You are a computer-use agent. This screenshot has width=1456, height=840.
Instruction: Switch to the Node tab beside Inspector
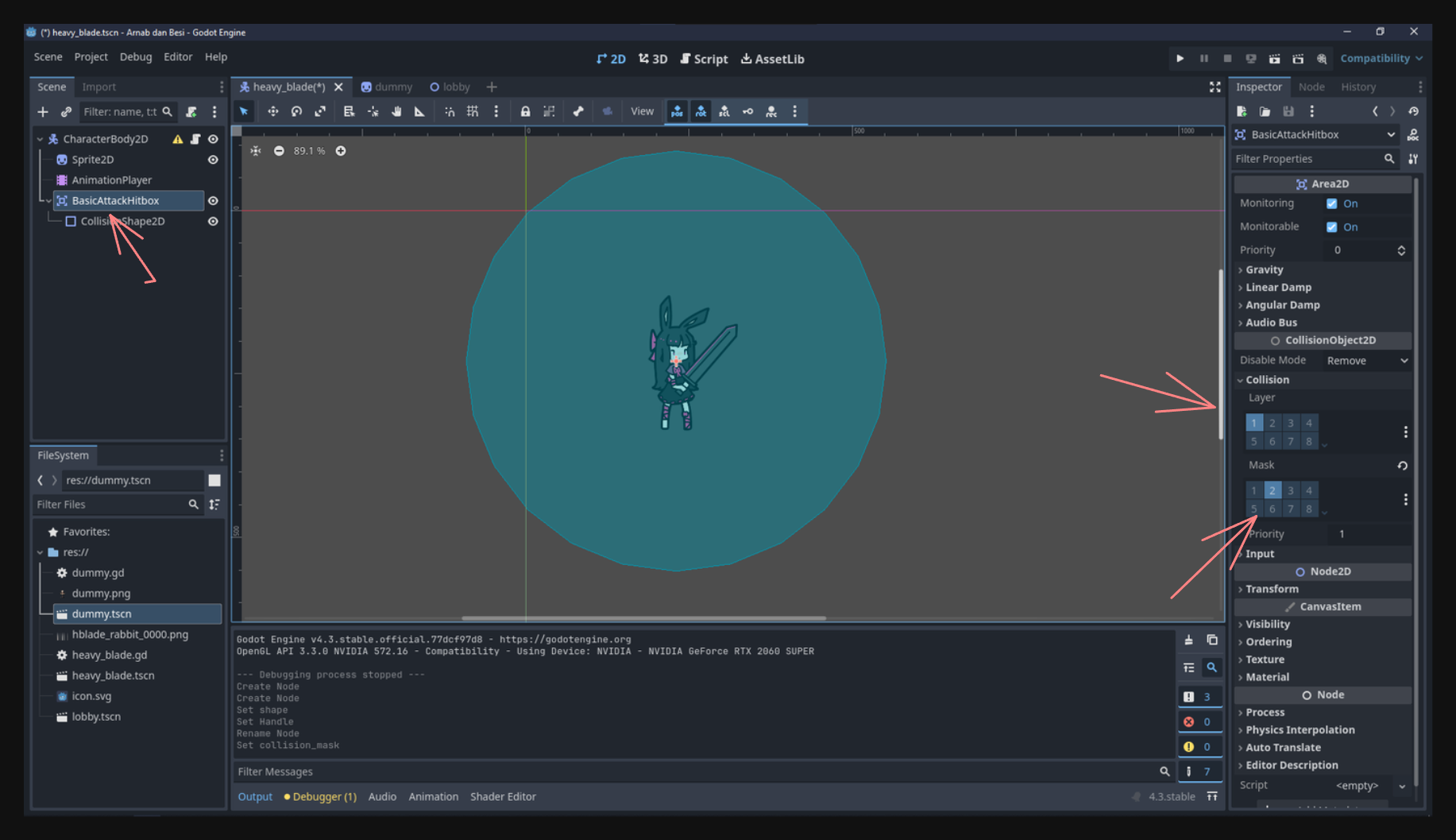1311,87
